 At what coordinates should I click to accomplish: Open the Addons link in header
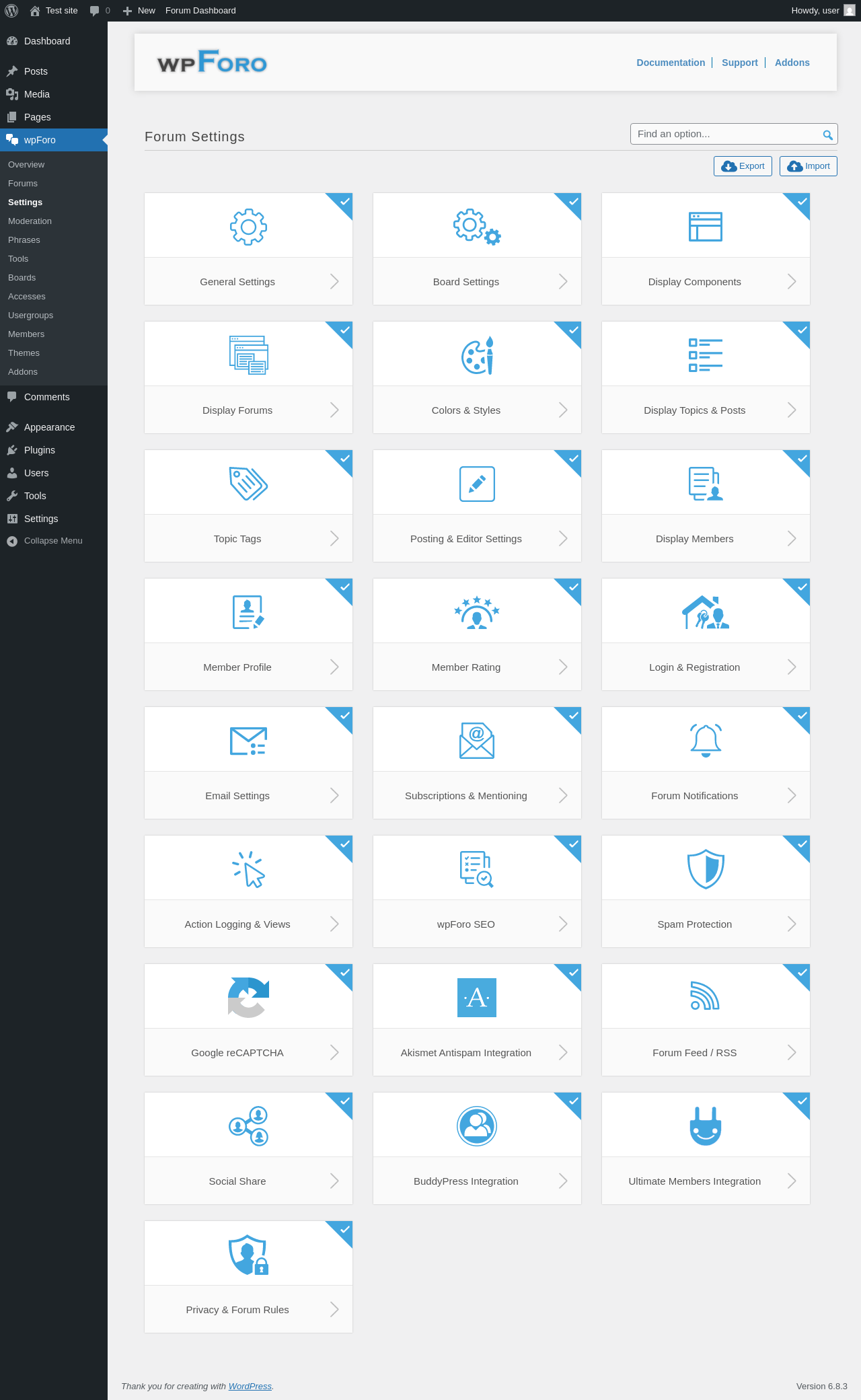(x=792, y=63)
